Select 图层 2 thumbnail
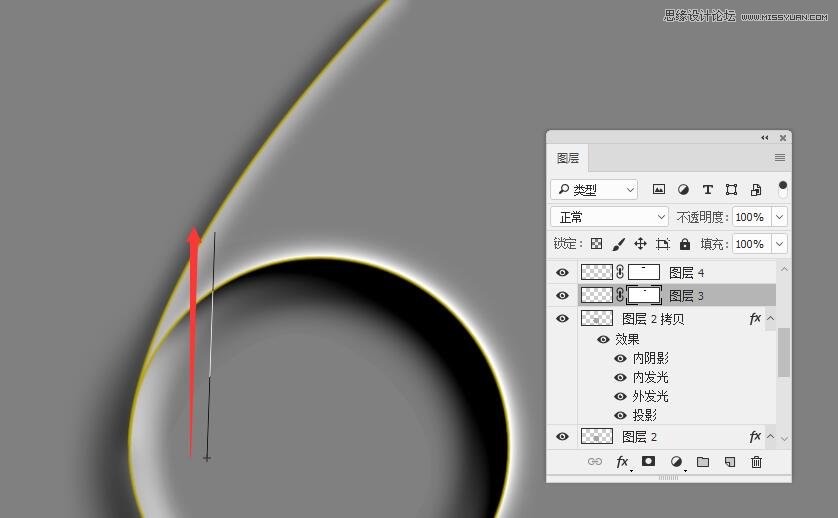Screen dimensions: 838x518 [x=596, y=436]
